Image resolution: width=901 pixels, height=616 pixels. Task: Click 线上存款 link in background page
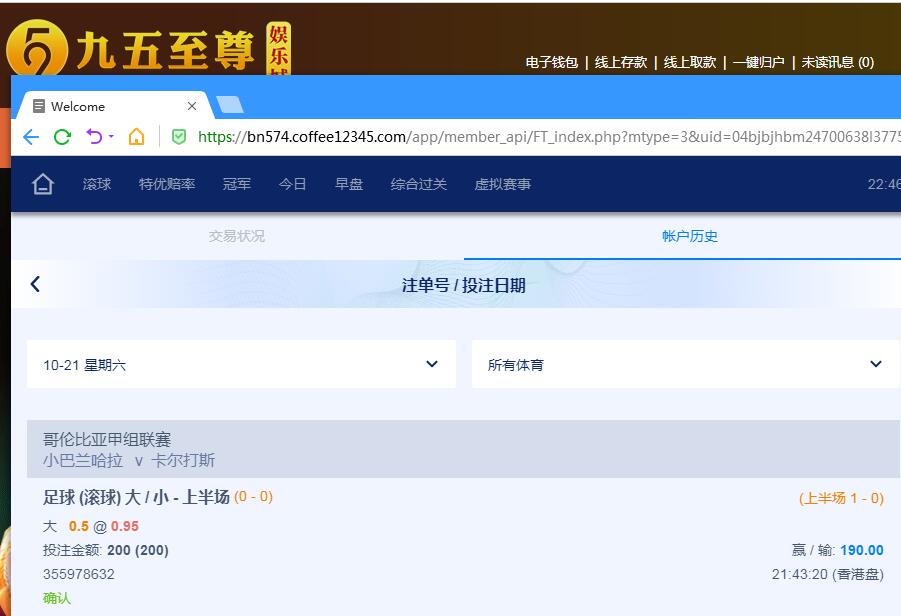[x=621, y=62]
